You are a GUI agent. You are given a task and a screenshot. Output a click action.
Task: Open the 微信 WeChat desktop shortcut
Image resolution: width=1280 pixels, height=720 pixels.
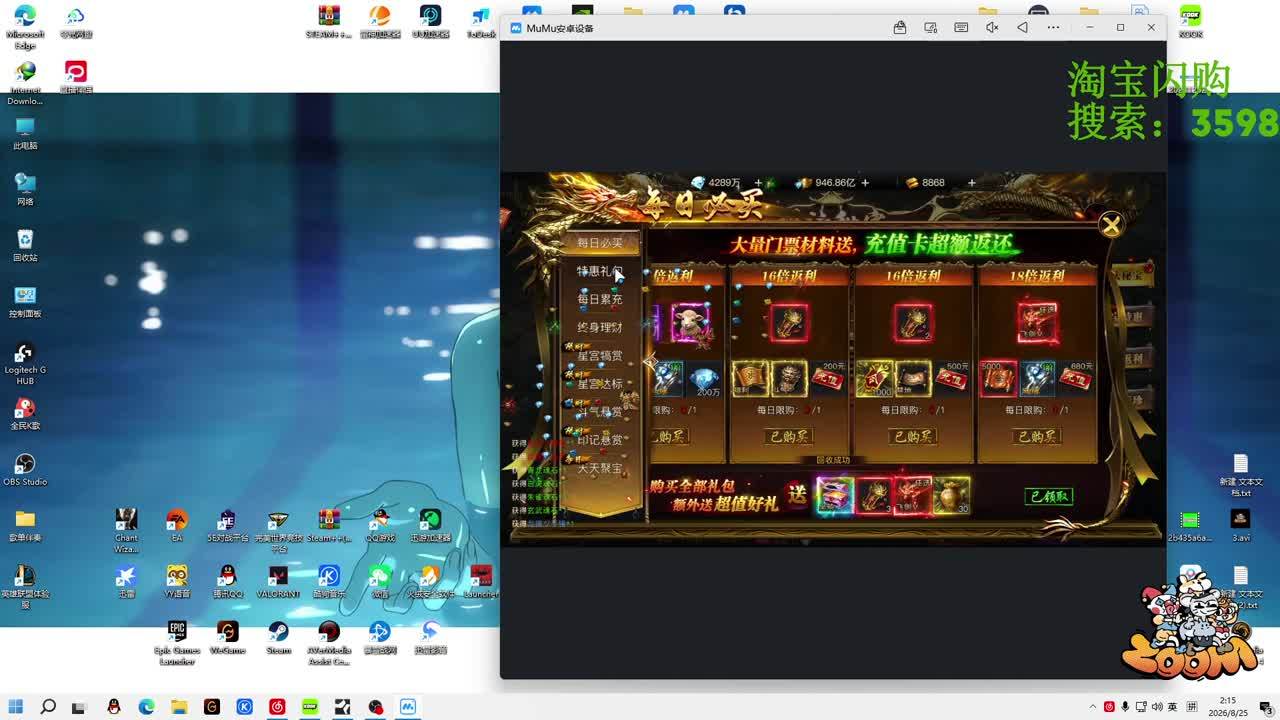(380, 582)
